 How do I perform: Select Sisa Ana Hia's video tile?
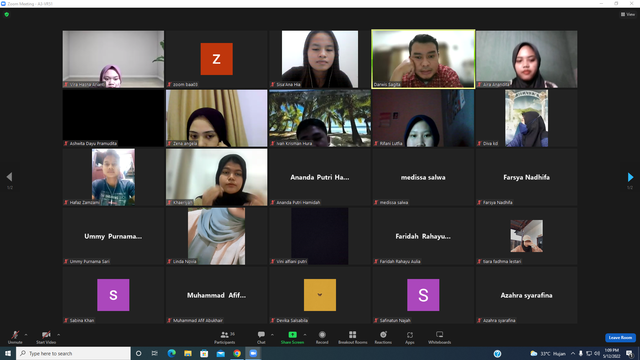pyautogui.click(x=320, y=59)
